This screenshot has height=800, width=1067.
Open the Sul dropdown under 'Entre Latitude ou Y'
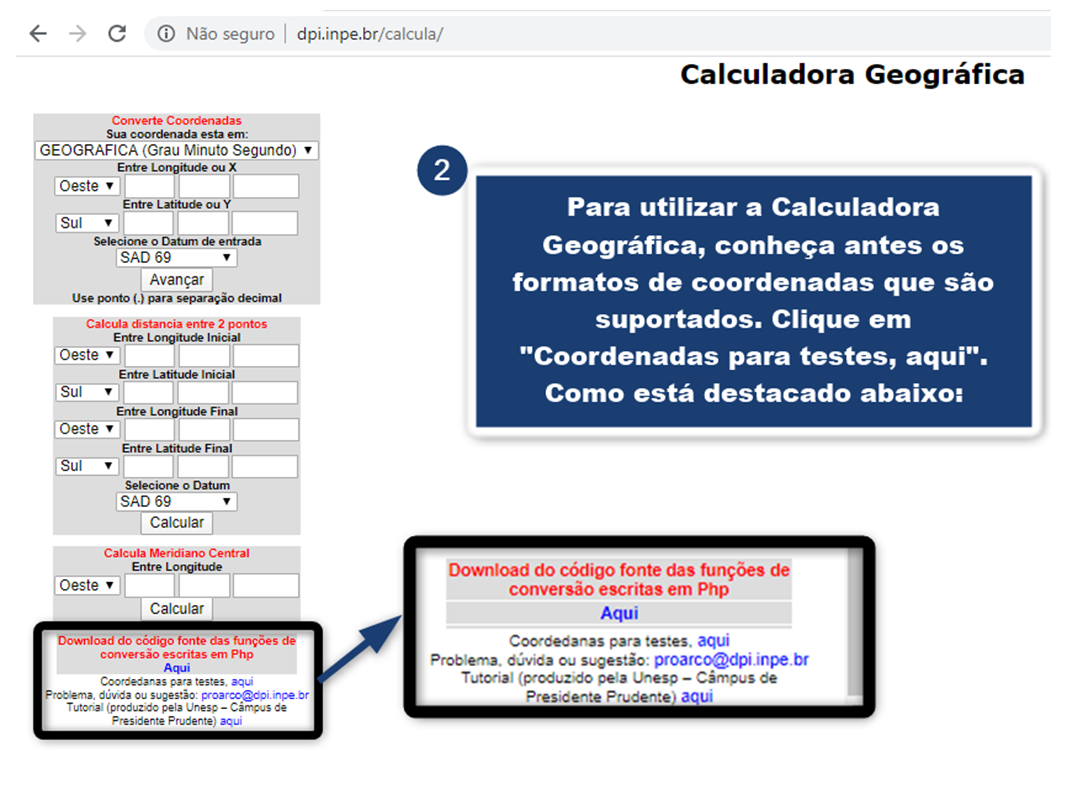87,223
